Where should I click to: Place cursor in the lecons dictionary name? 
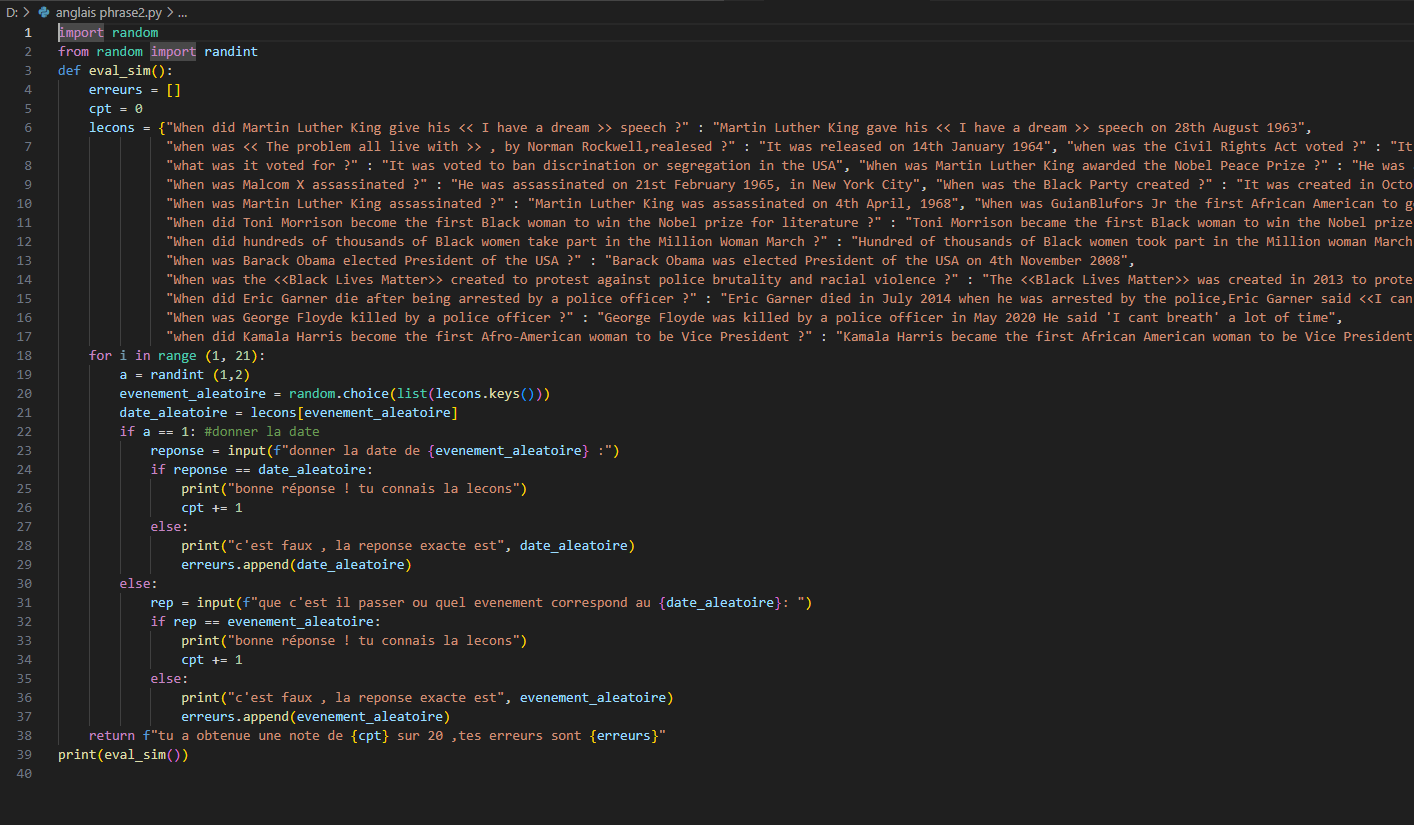coord(114,127)
